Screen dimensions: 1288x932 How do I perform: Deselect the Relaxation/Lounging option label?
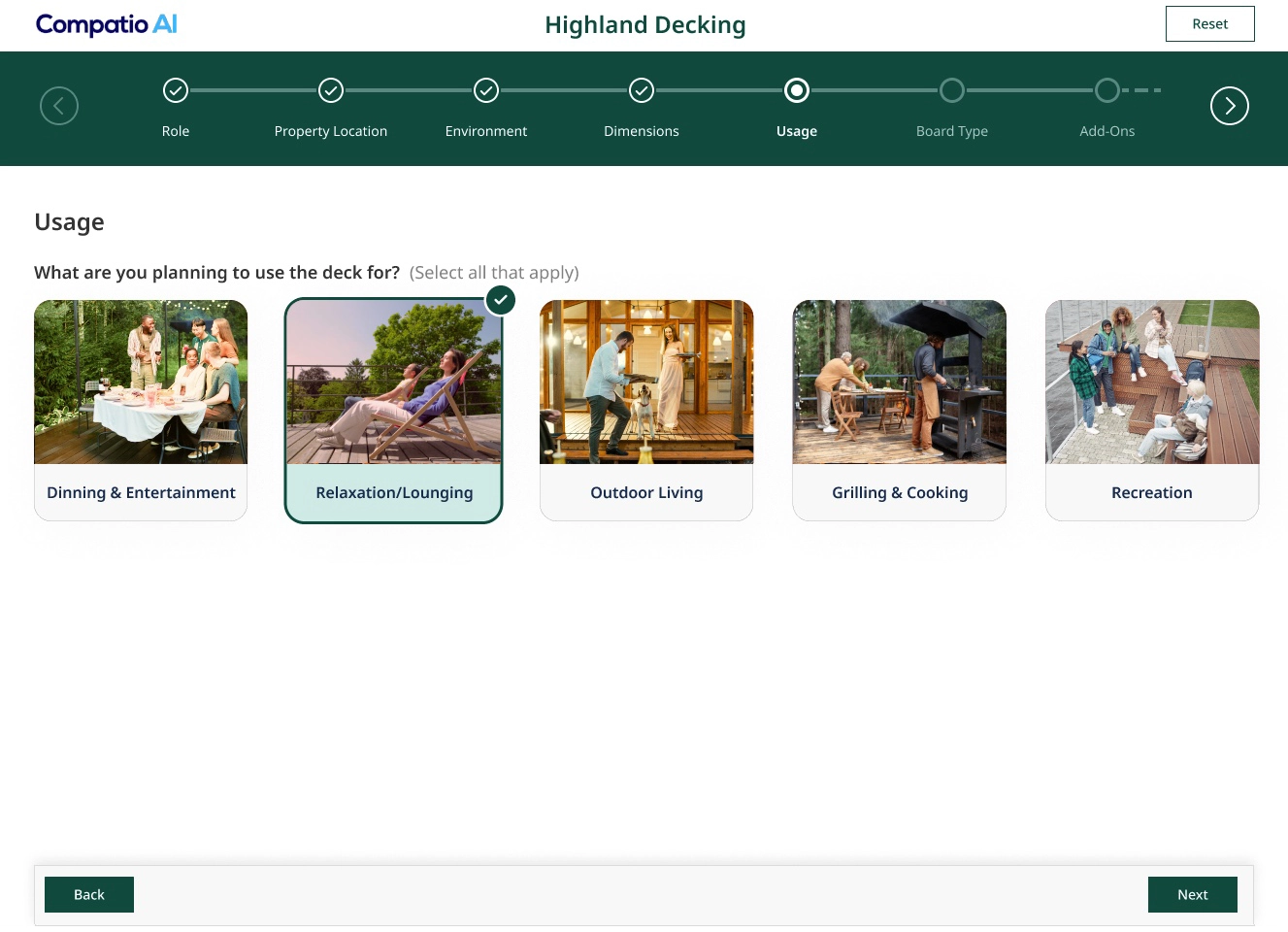pyautogui.click(x=394, y=492)
